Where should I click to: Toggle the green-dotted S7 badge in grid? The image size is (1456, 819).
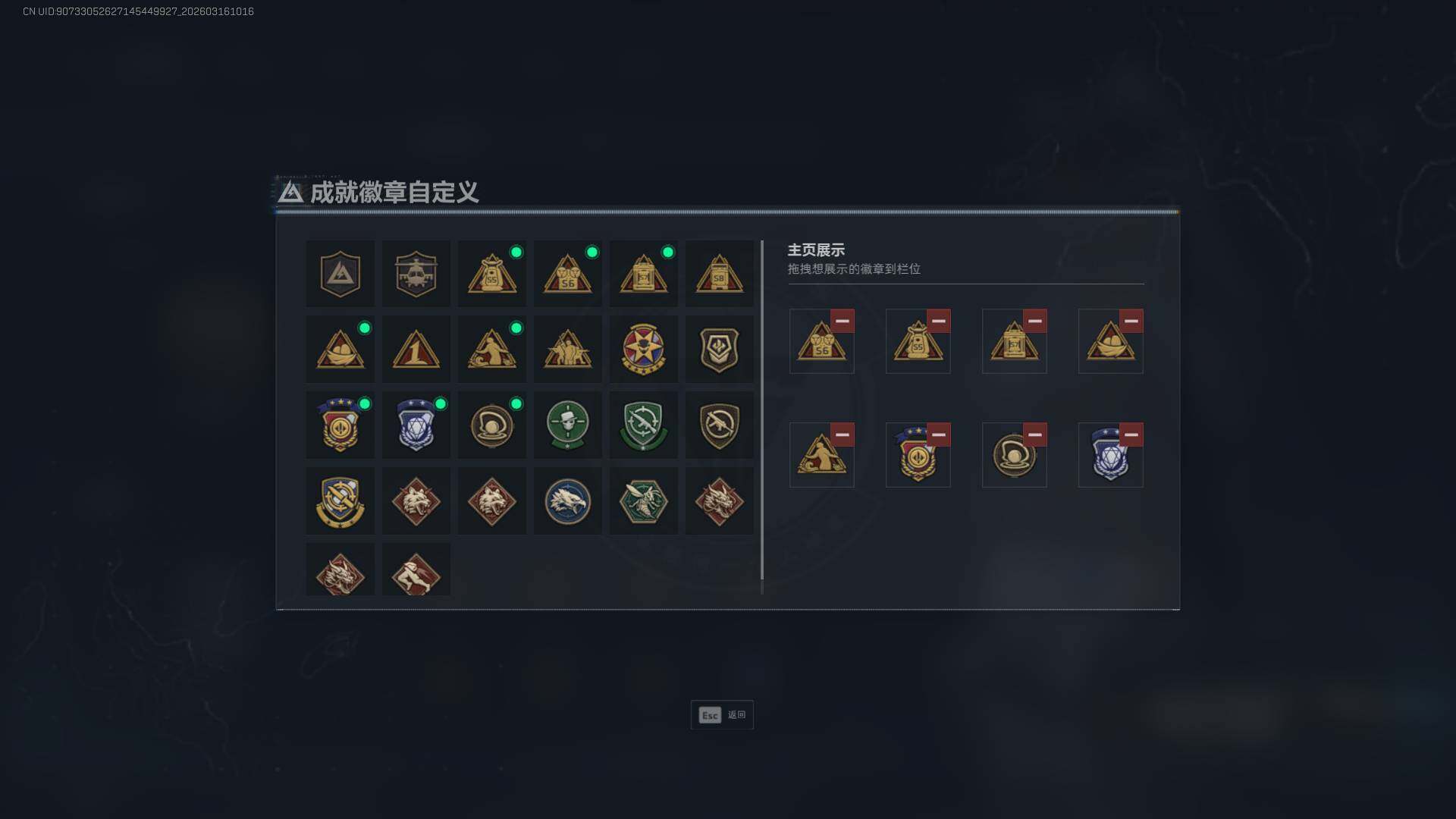tap(643, 274)
